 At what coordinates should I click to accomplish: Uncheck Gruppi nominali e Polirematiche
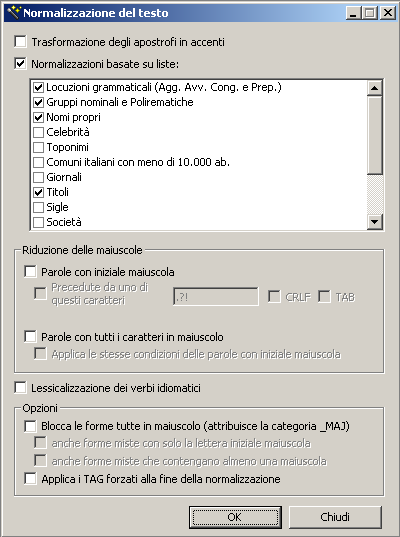pyautogui.click(x=38, y=102)
